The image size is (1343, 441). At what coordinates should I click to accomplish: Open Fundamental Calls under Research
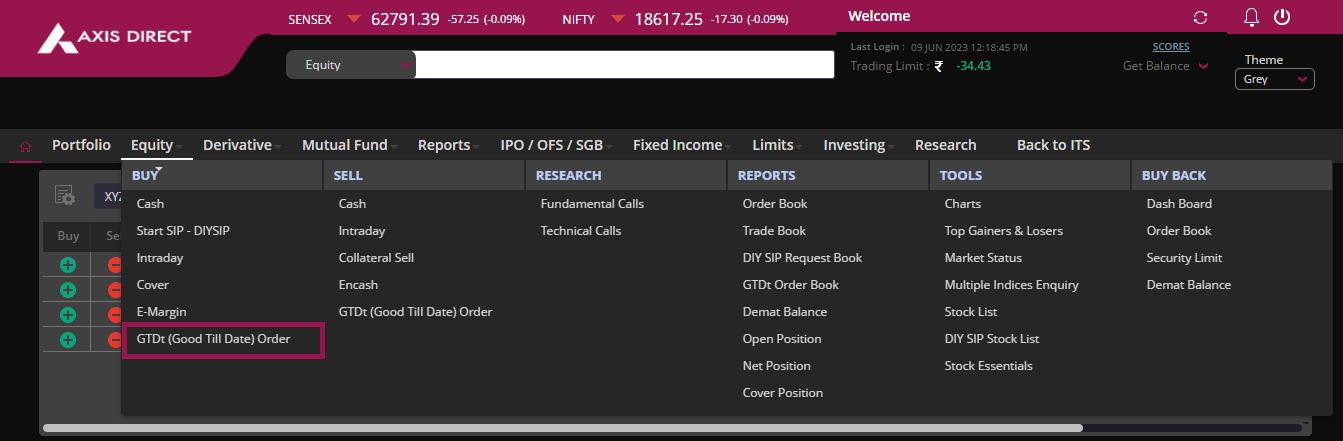pyautogui.click(x=592, y=204)
